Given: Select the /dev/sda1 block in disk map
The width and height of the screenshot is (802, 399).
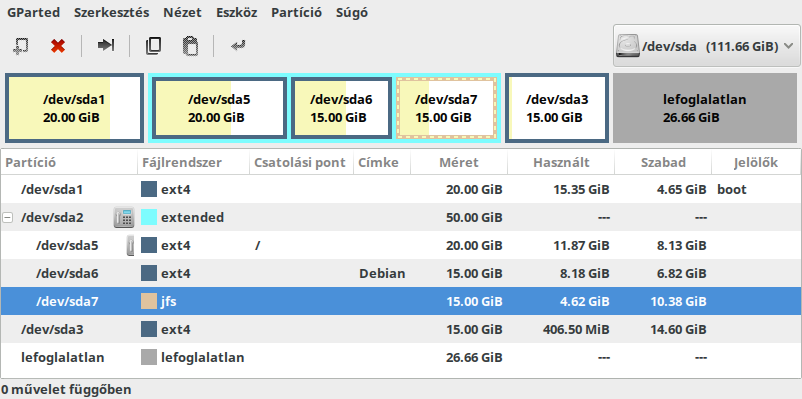Looking at the screenshot, I should point(75,108).
